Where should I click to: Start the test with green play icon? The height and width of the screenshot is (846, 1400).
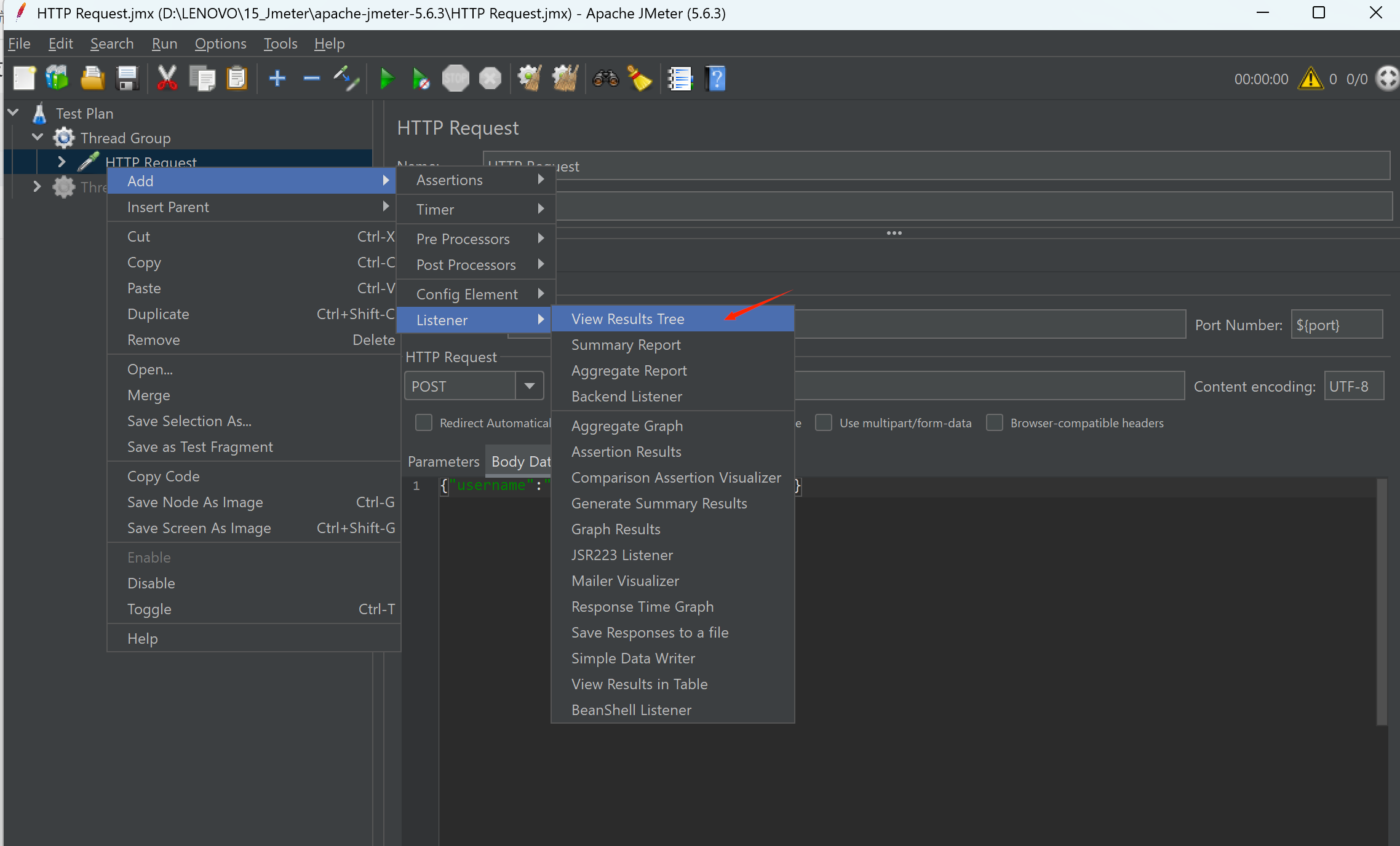(x=387, y=79)
